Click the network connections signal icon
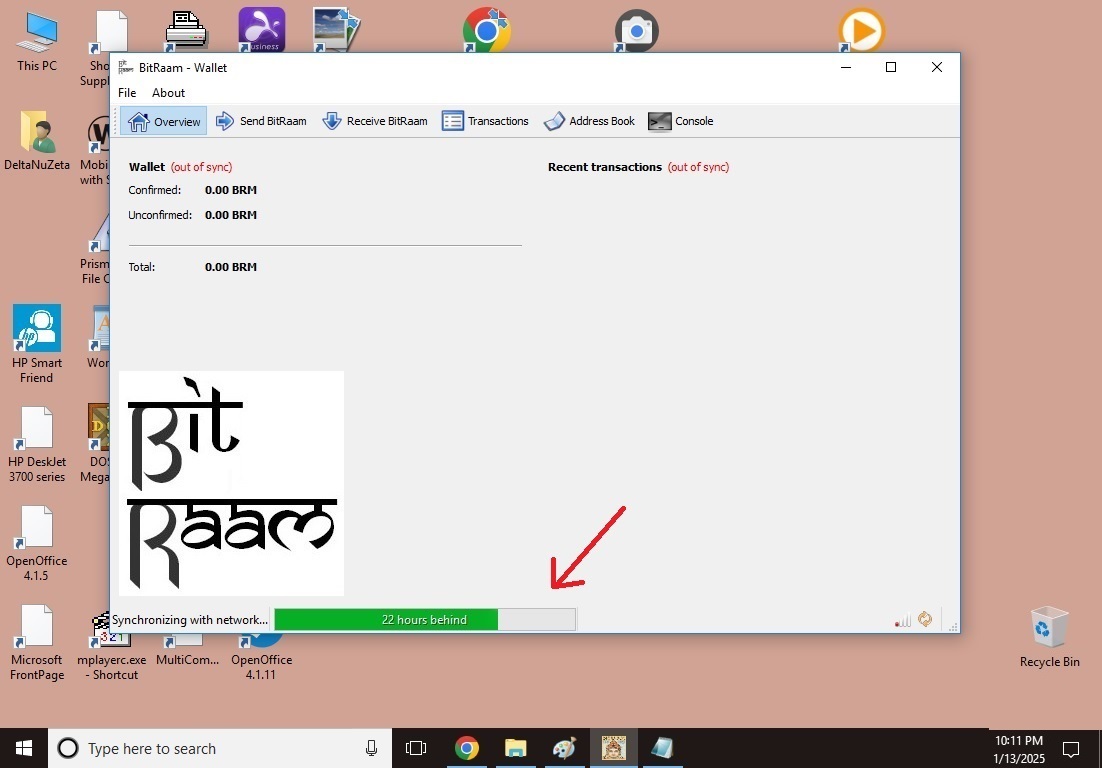 [903, 620]
